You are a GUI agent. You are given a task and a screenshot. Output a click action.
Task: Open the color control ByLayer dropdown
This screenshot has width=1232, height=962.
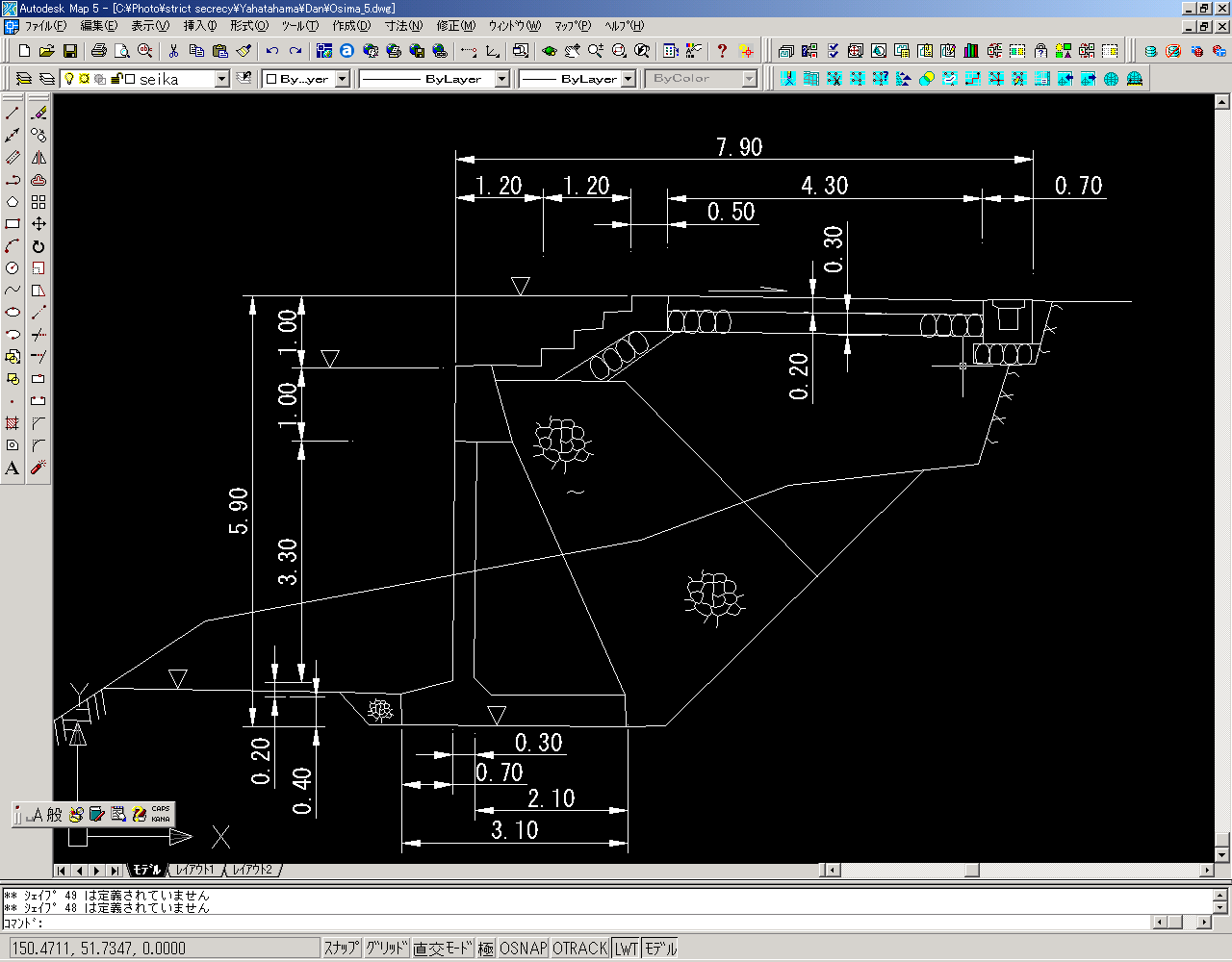[x=342, y=79]
